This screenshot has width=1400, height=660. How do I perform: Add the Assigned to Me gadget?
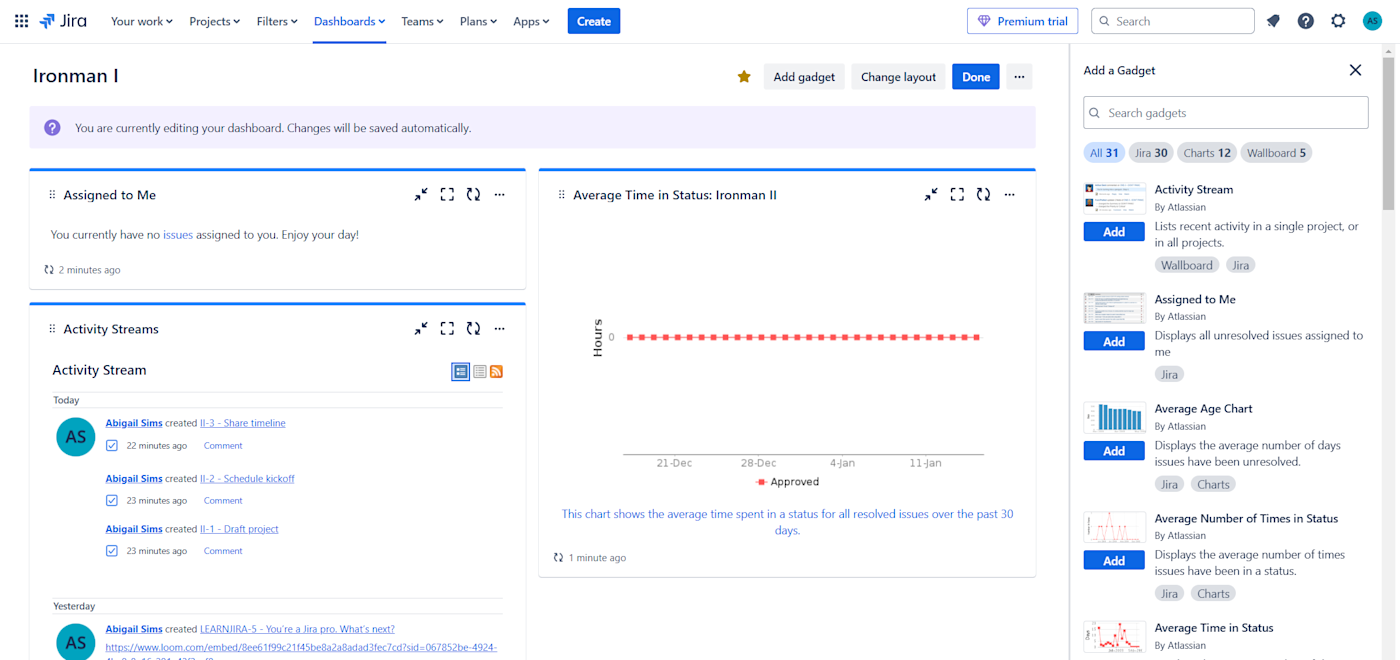pyautogui.click(x=1114, y=341)
